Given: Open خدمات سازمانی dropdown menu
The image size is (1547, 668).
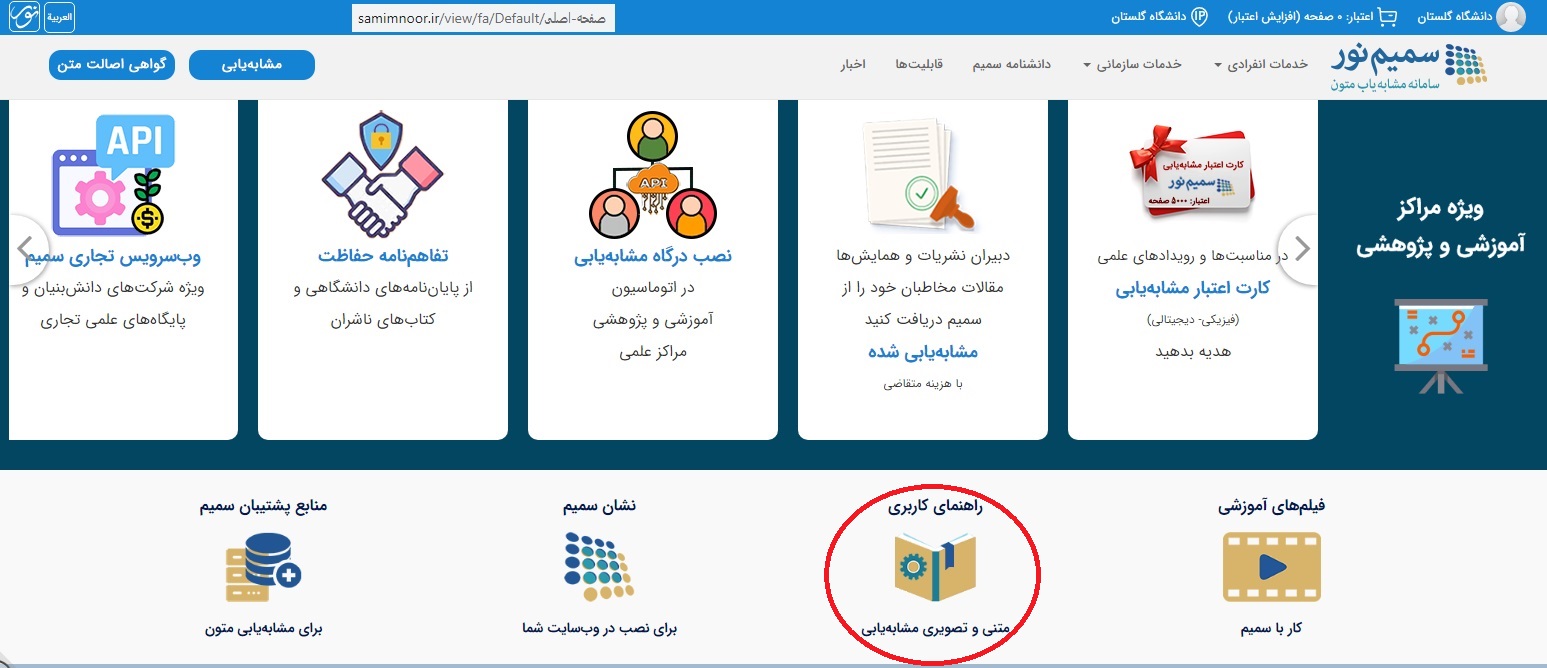Looking at the screenshot, I should tap(1132, 64).
